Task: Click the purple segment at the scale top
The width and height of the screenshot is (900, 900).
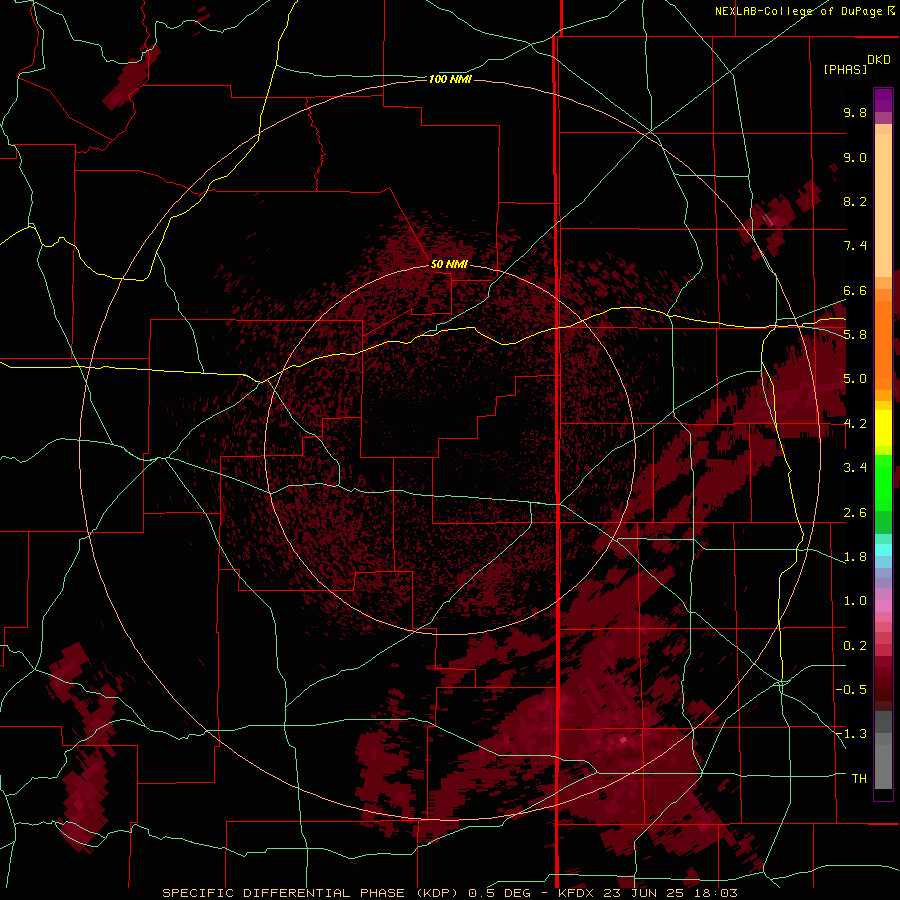Action: (883, 100)
